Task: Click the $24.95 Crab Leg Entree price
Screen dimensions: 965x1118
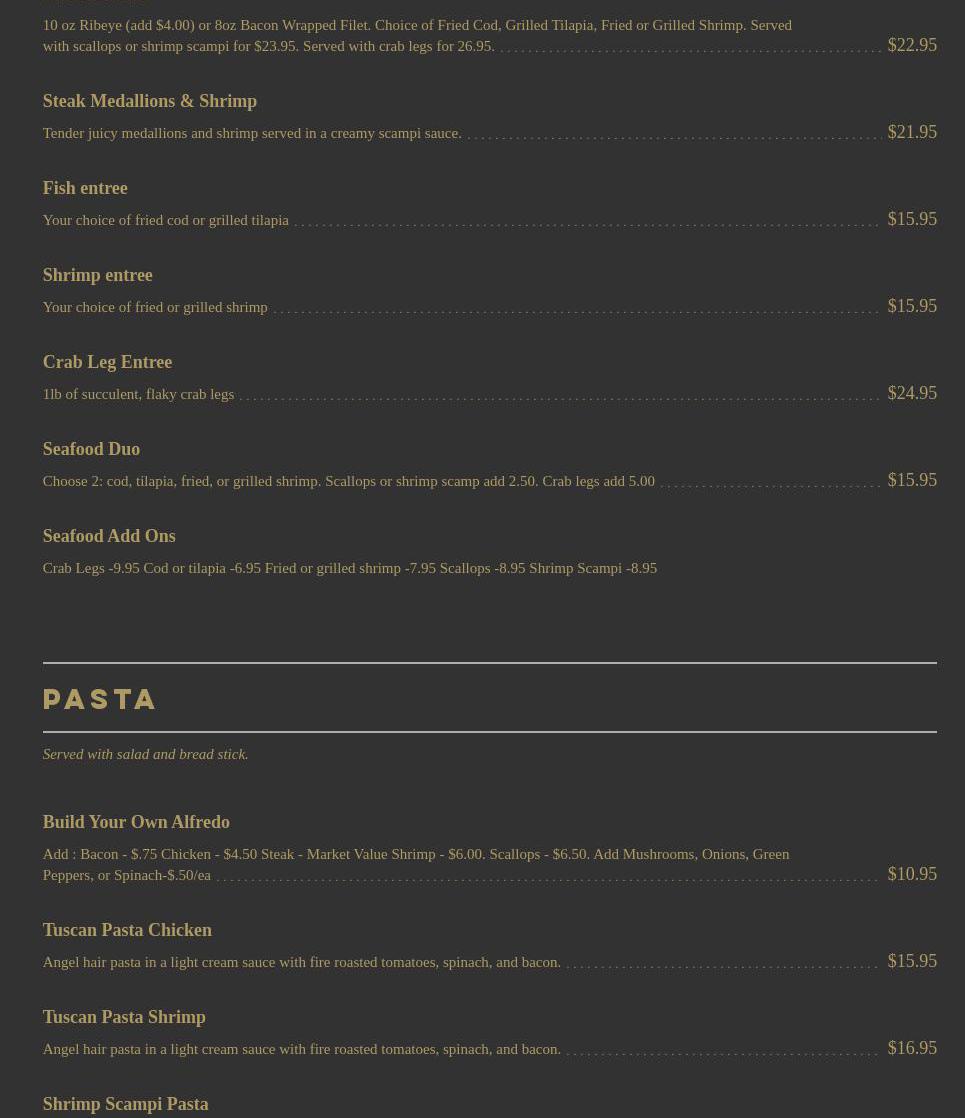Action: [912, 393]
